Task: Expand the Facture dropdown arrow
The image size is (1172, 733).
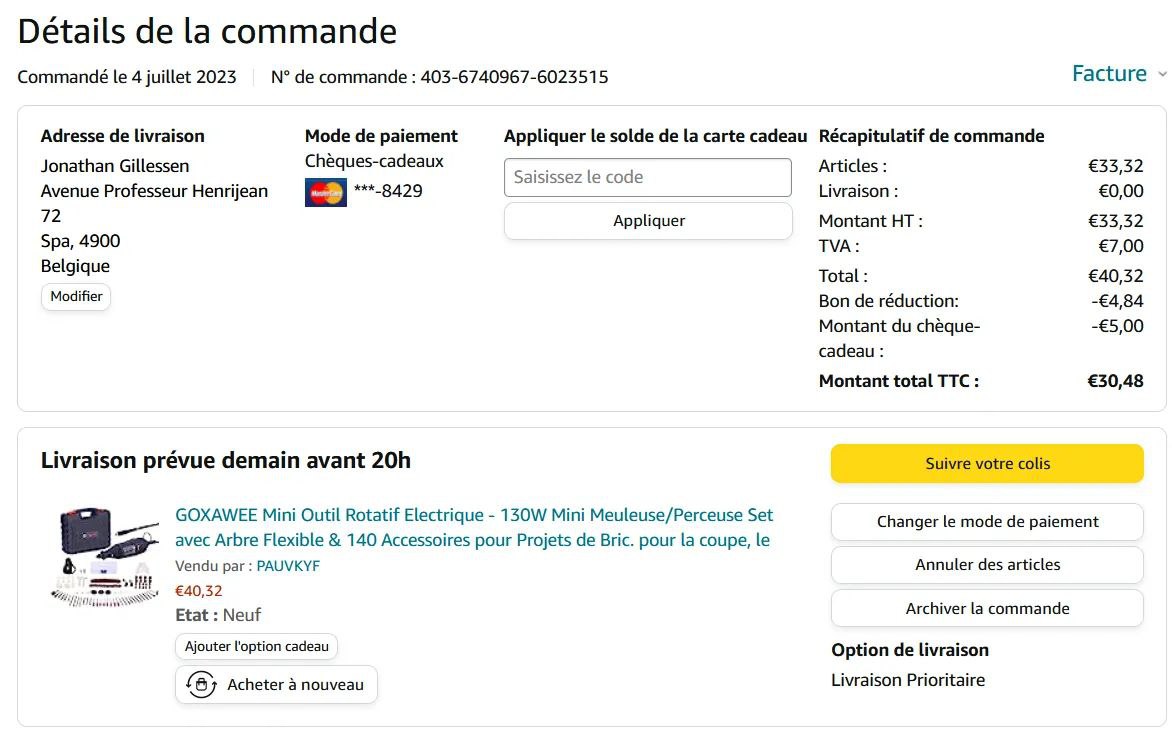Action: (1161, 74)
